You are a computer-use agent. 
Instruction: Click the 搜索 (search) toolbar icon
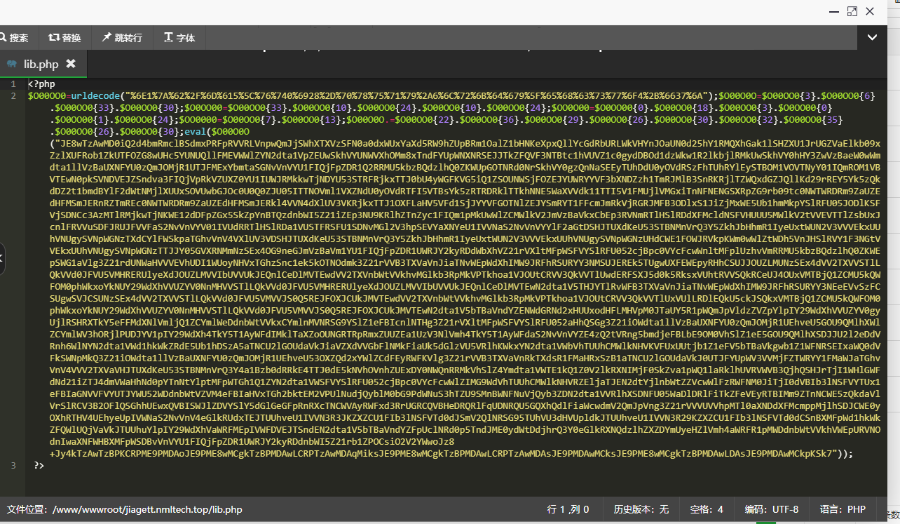[14, 38]
